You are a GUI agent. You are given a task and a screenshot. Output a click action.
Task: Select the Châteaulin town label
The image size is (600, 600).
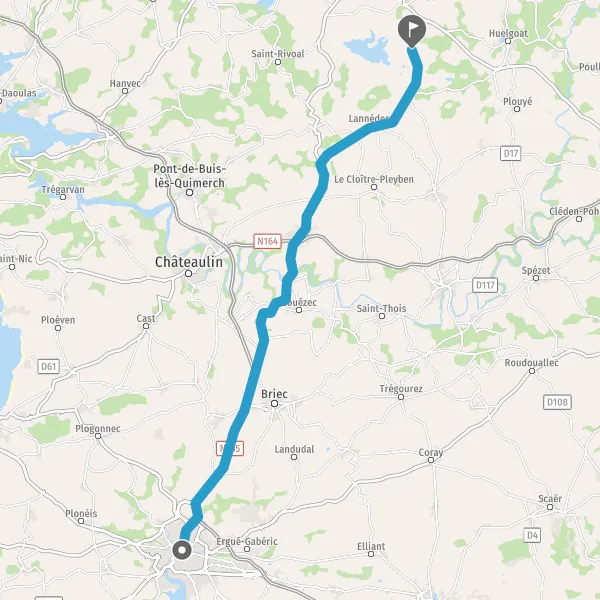189,262
